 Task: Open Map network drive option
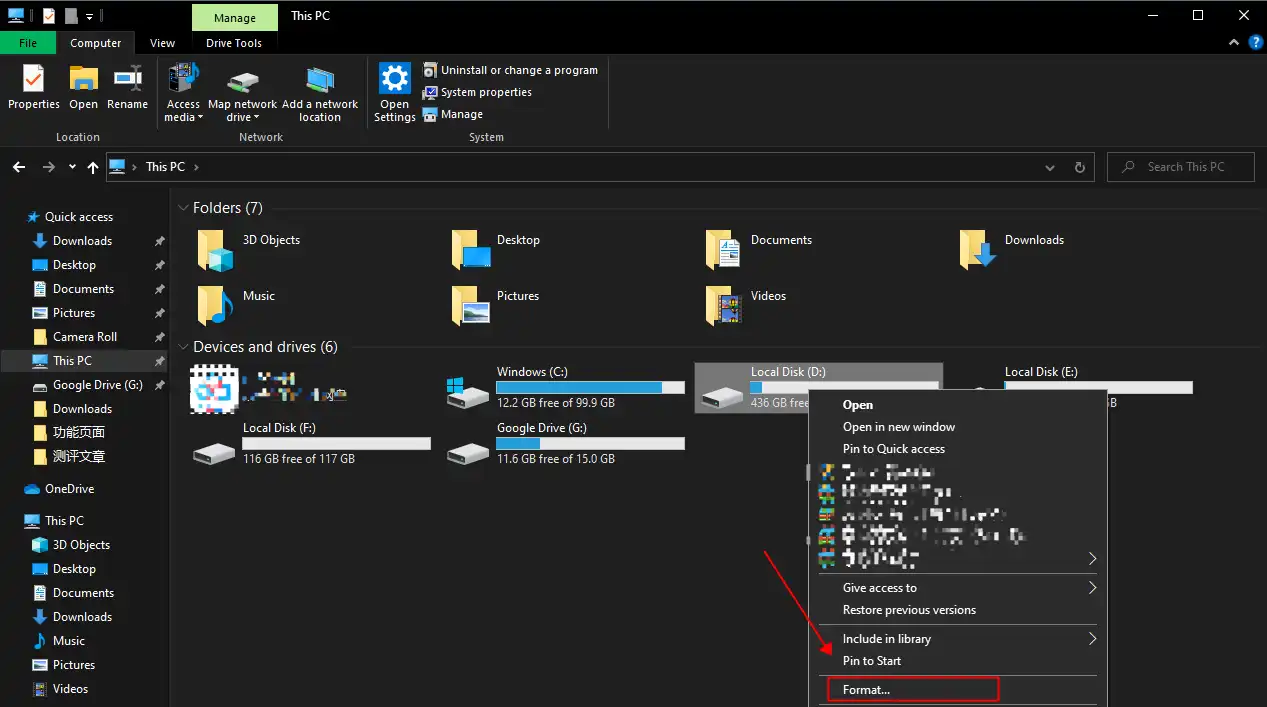tap(242, 93)
